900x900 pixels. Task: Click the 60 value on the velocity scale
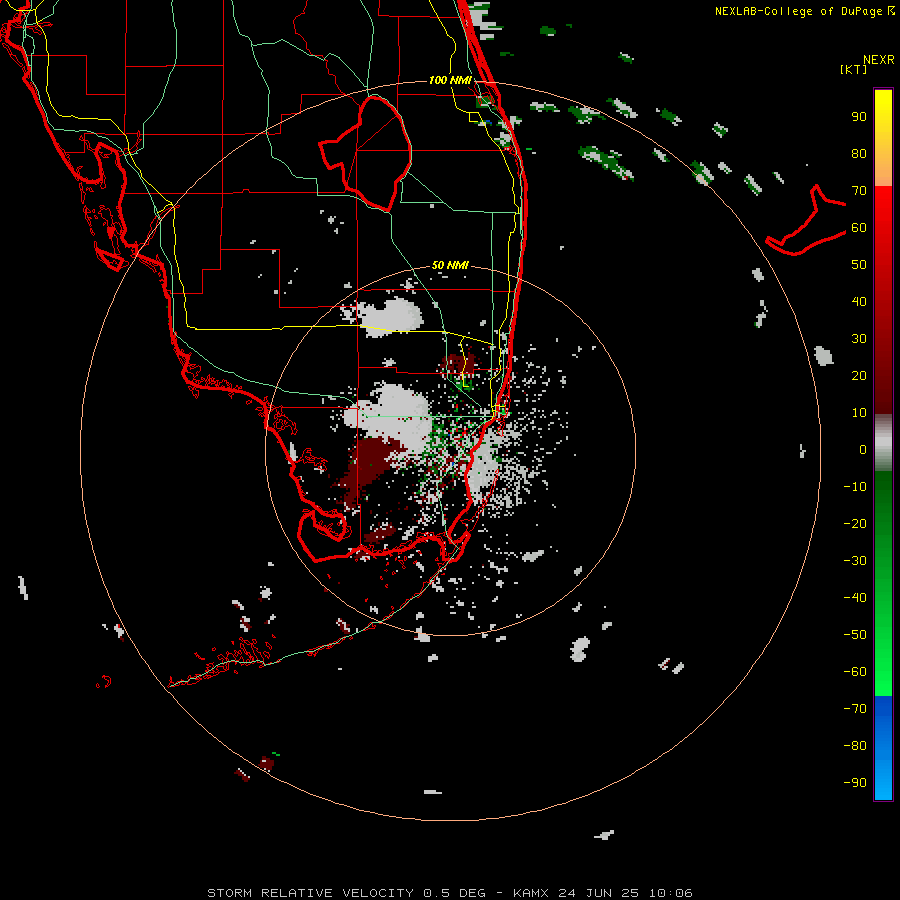coord(859,227)
